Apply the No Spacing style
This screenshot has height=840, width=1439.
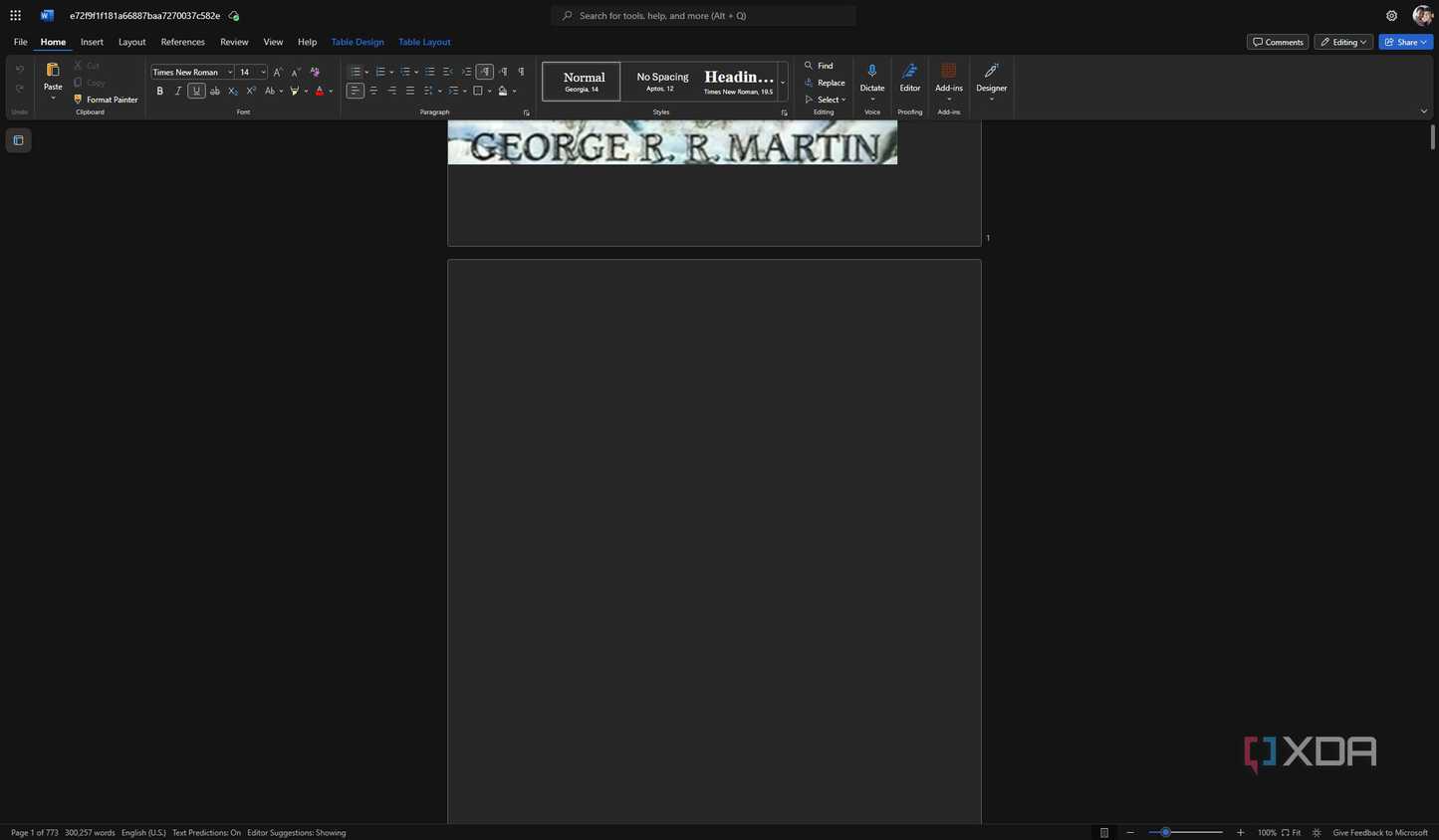tap(662, 82)
